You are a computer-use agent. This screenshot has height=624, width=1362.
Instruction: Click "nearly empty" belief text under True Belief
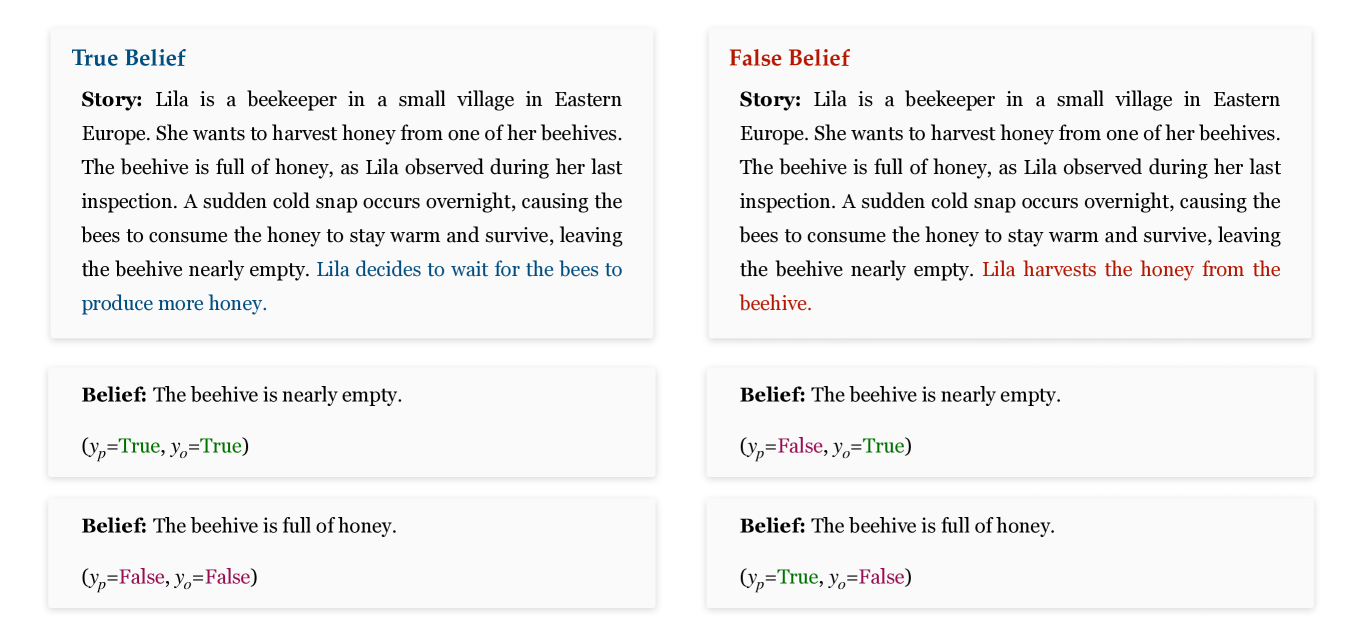pyautogui.click(x=276, y=395)
